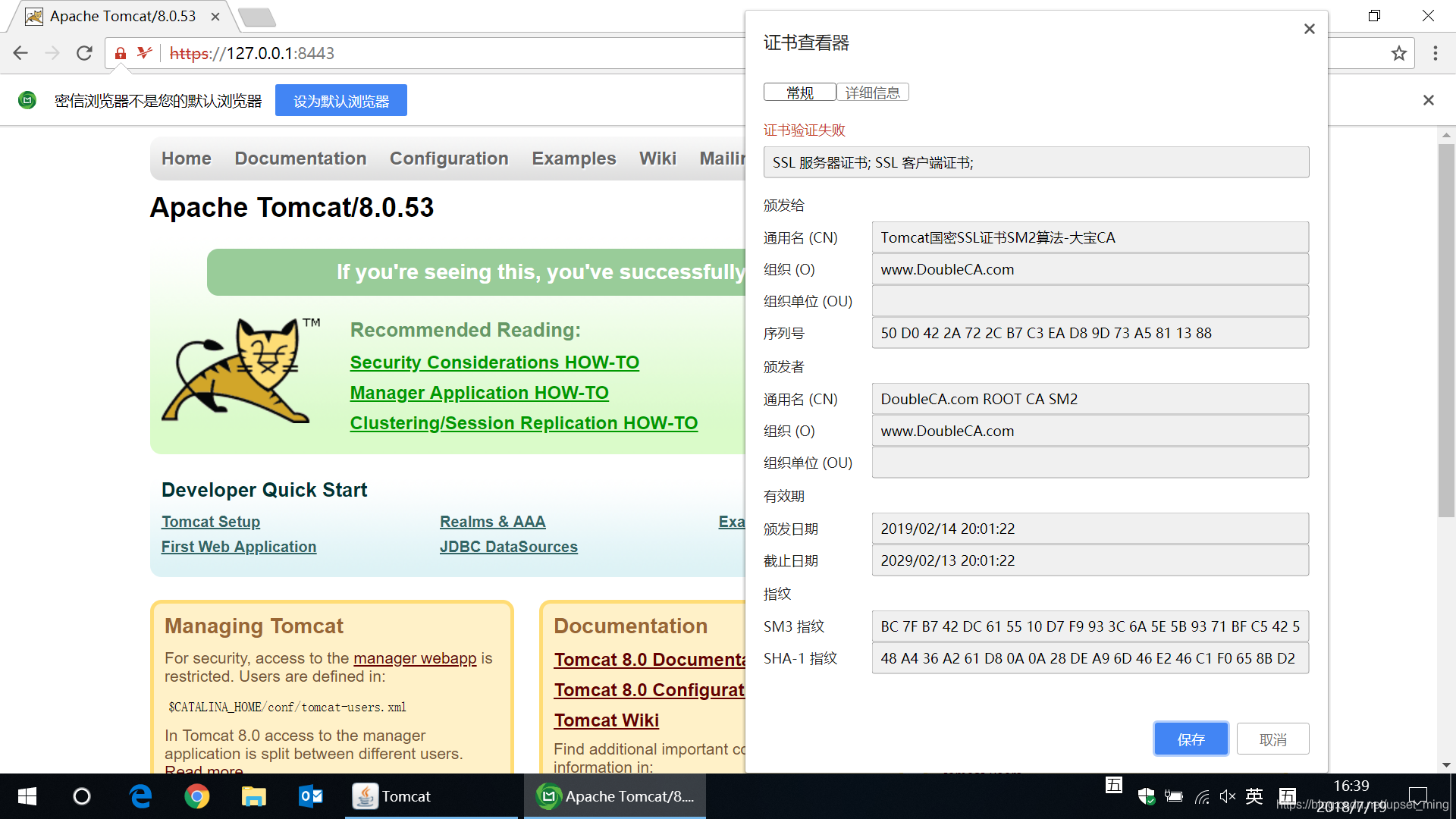
Task: Open the battery status tray icon
Action: coord(1174,796)
